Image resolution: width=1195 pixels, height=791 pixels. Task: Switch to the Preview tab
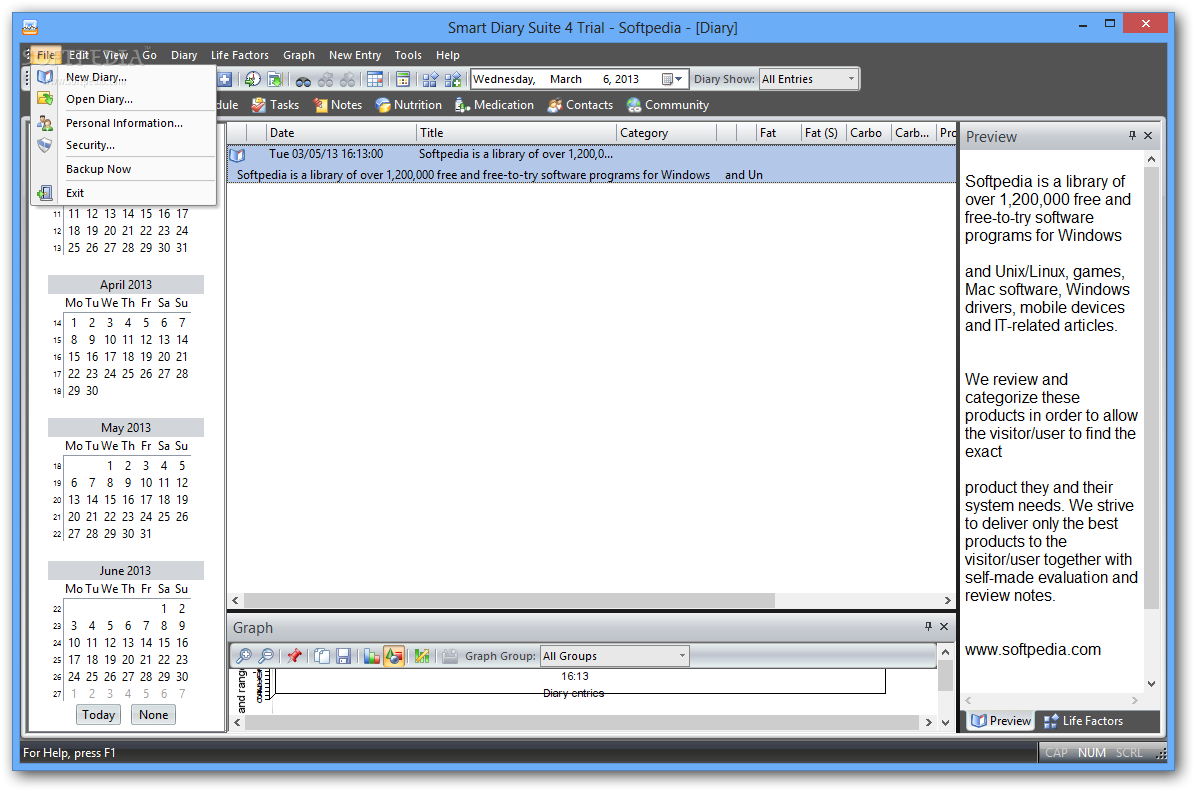[x=1001, y=721]
